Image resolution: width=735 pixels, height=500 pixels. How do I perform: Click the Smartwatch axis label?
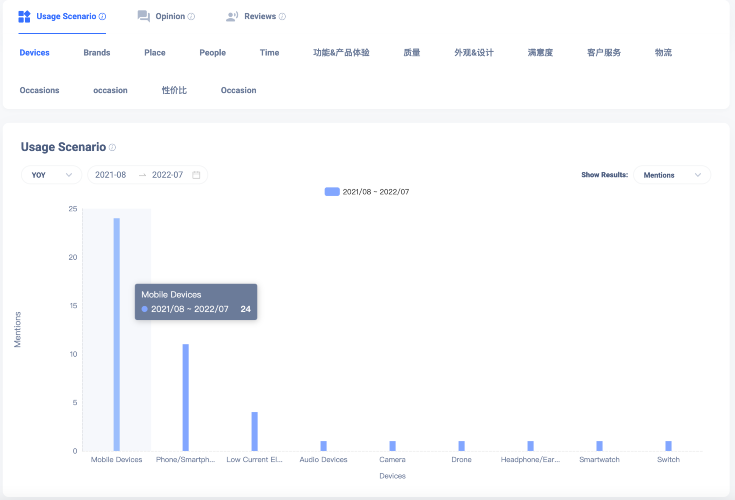coord(599,460)
